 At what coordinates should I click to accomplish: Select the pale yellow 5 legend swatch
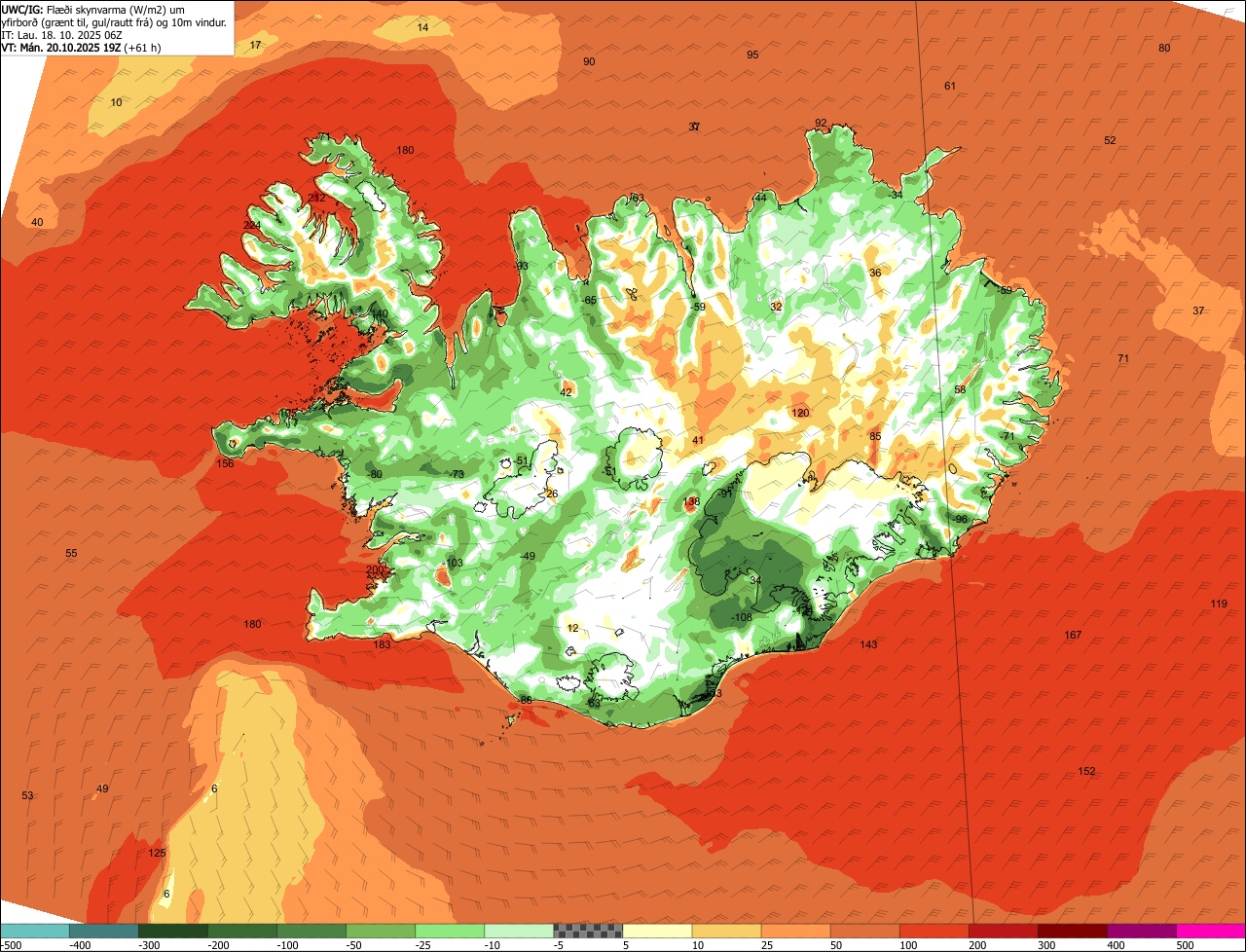point(657,931)
